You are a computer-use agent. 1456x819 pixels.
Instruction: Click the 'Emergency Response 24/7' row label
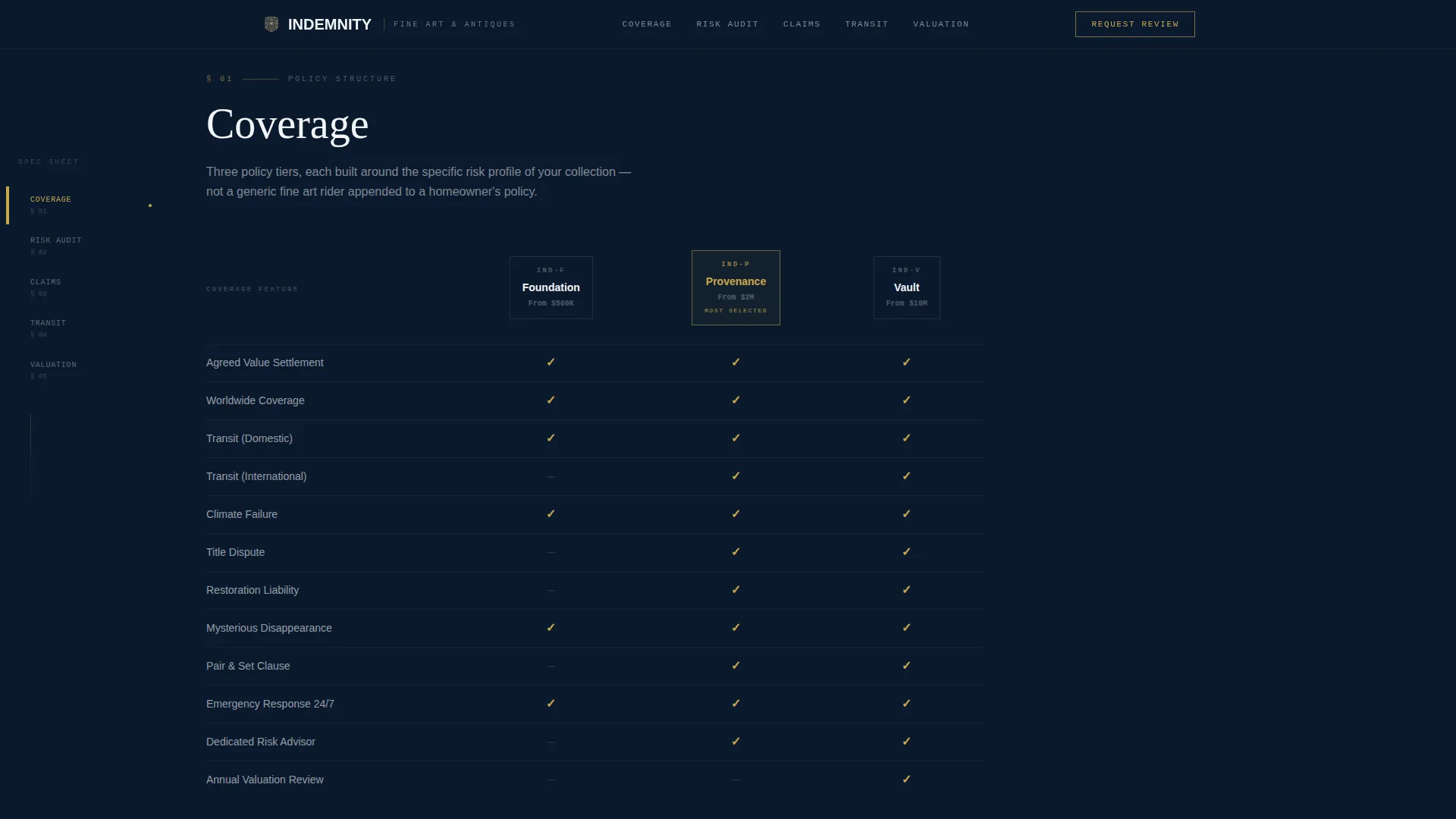tap(270, 704)
